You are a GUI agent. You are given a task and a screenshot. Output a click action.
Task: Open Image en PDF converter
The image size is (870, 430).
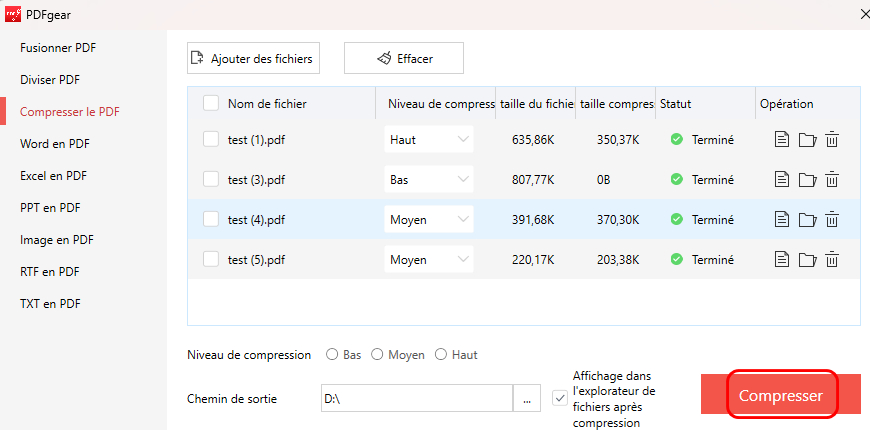57,240
